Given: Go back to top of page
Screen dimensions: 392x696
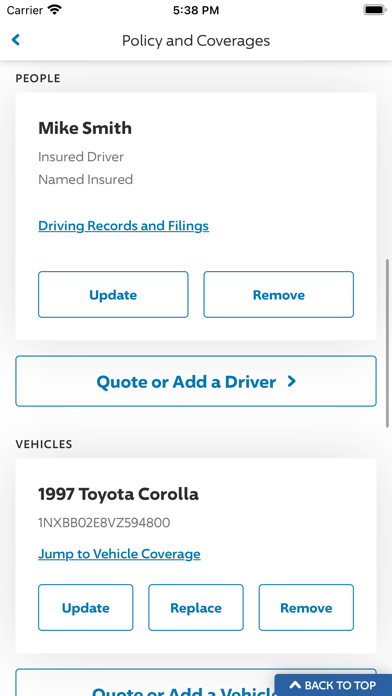Looking at the screenshot, I should click(x=333, y=685).
